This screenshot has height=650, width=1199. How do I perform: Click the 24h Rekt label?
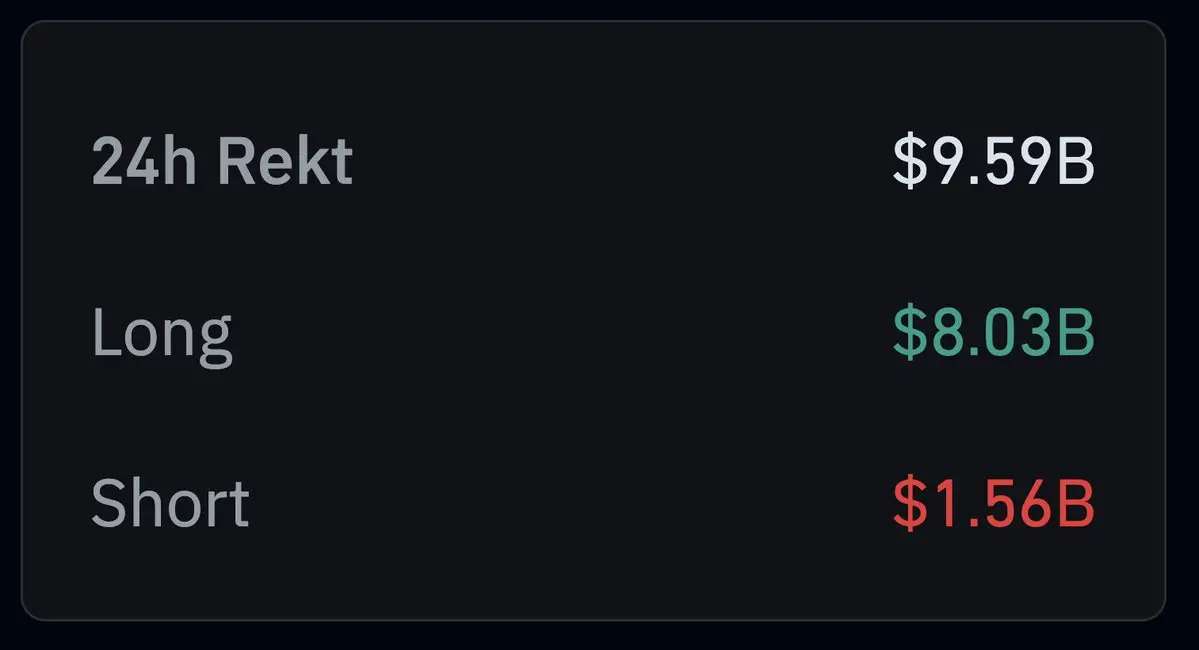click(x=222, y=162)
